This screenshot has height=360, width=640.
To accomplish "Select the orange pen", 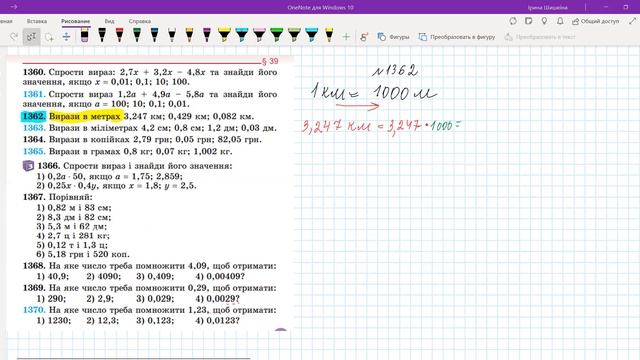I will [189, 35].
